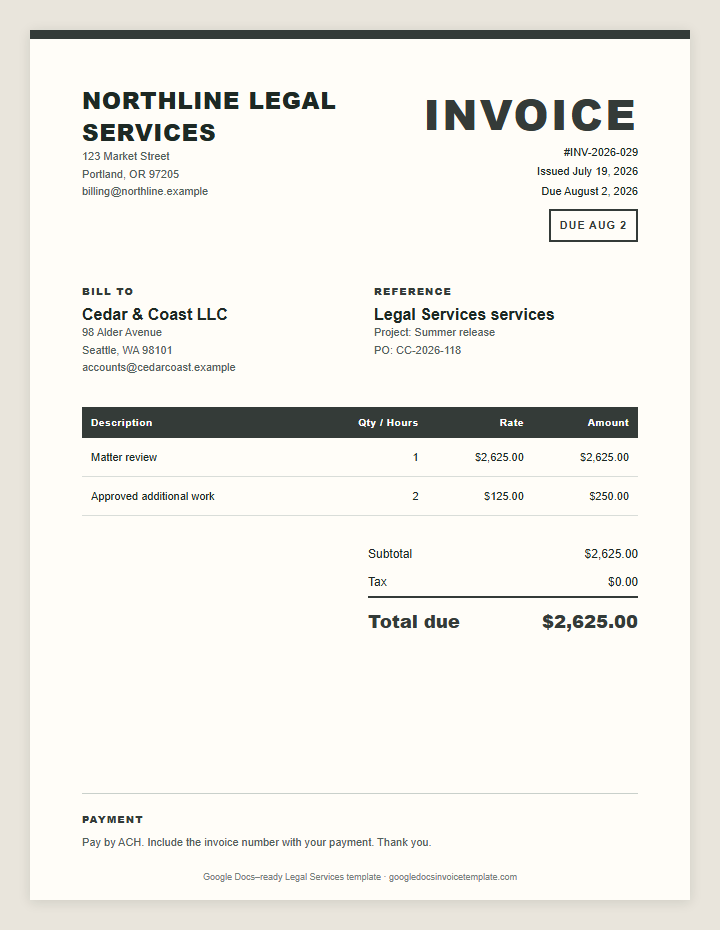Select Approved additional work description cell
720x930 pixels.
click(x=152, y=496)
